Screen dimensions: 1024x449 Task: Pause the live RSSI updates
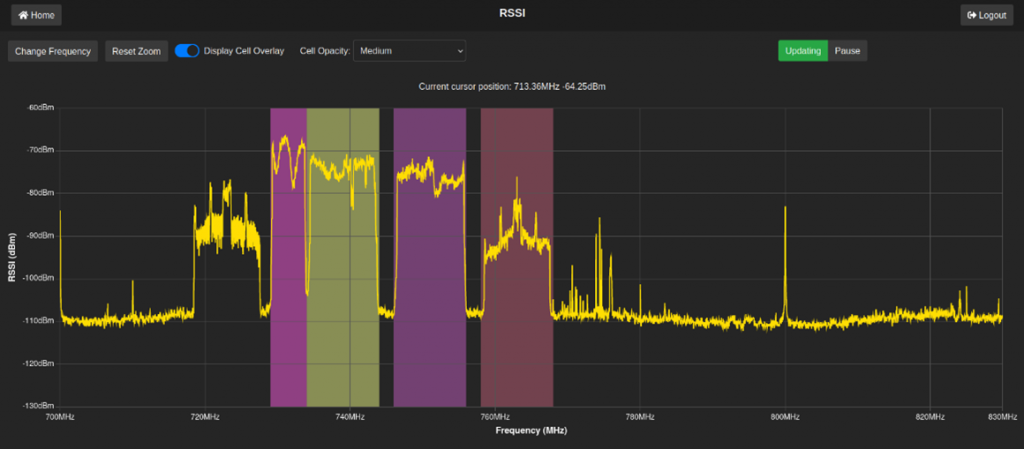pos(847,51)
